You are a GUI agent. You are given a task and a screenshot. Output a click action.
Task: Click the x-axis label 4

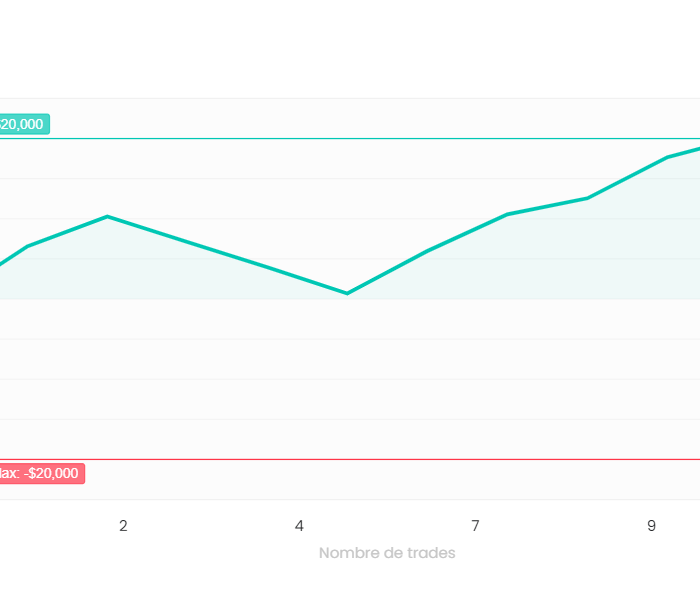tap(299, 526)
